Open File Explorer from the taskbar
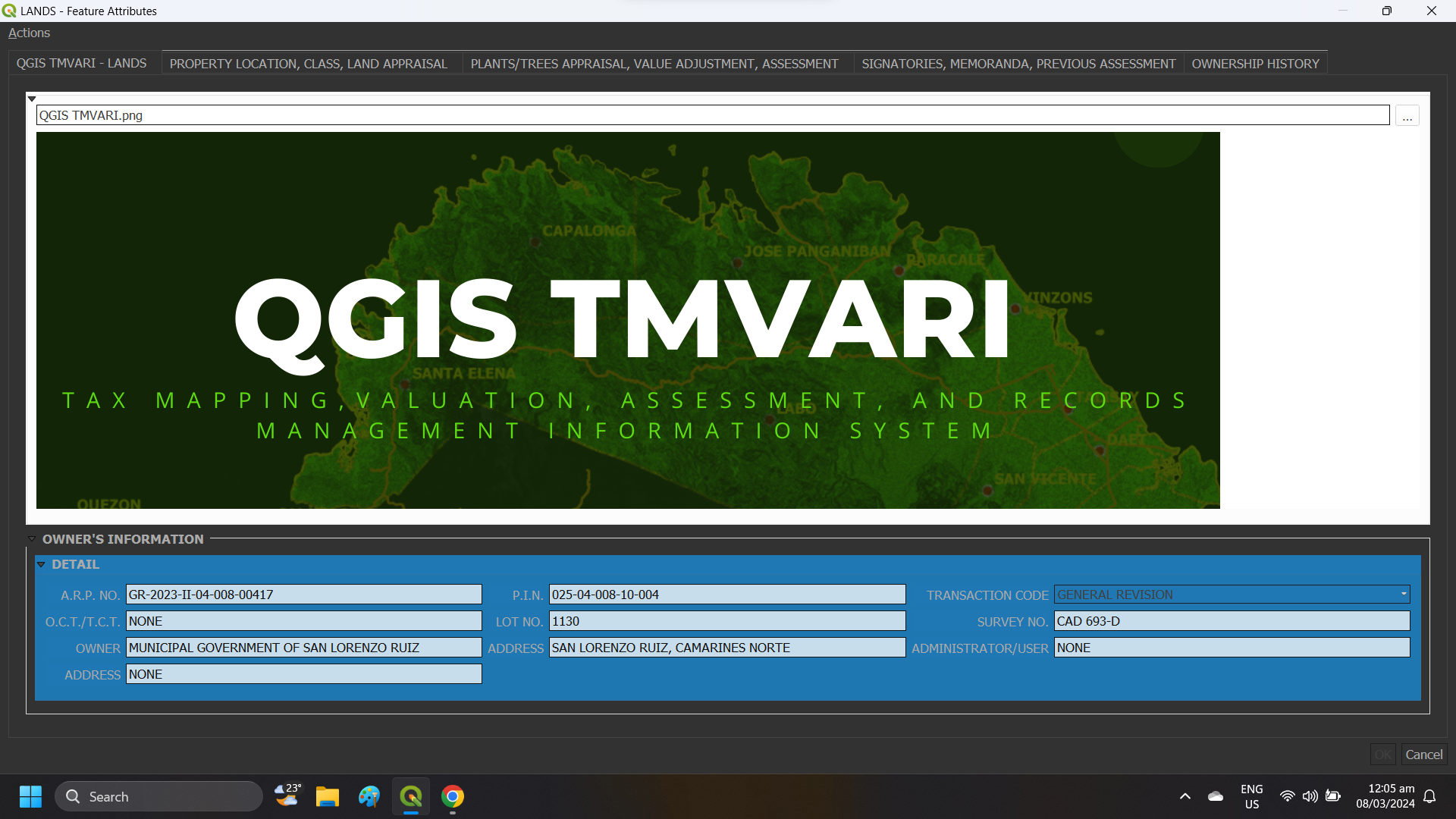Image resolution: width=1456 pixels, height=819 pixels. (x=327, y=796)
